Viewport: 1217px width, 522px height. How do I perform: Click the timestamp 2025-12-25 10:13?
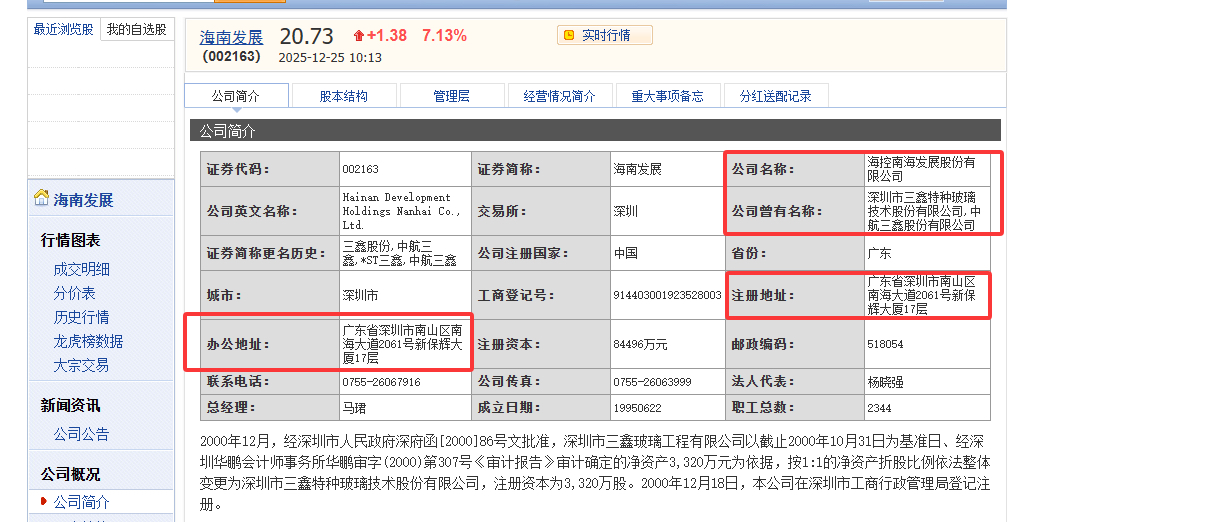coord(330,57)
